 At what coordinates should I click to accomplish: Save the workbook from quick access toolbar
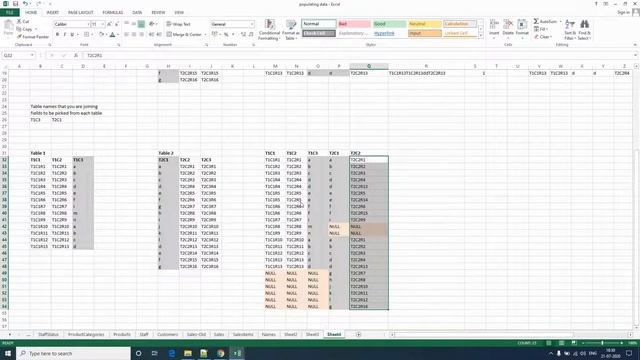coord(16,4)
